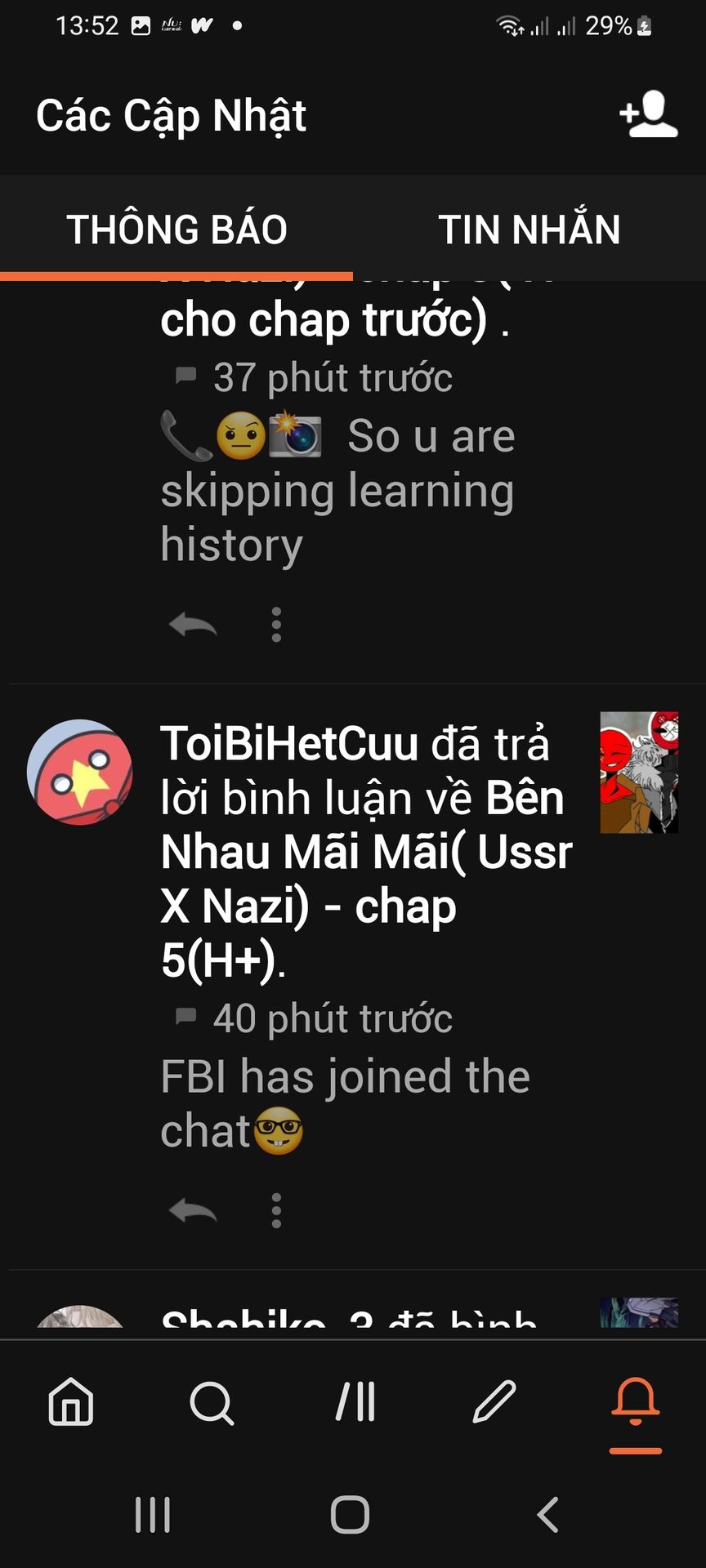
Task: Open ToiBiHetCuu's reply notification text
Action: 366,852
